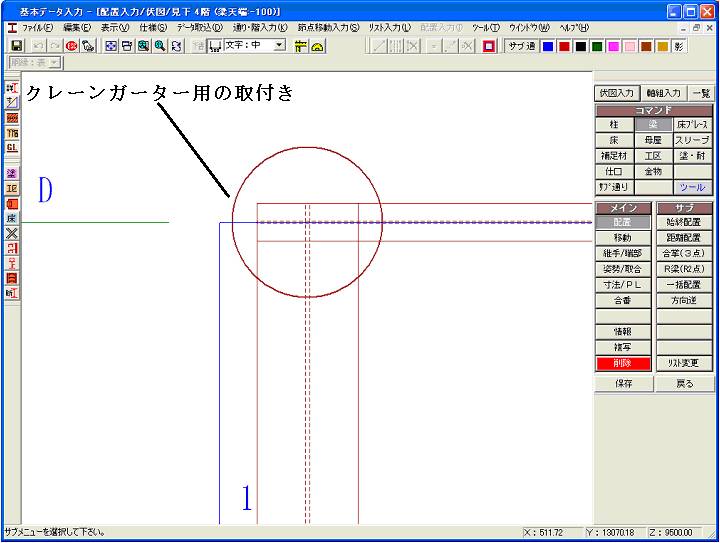Select the 一覧 mode button
720x543 pixels.
[701, 93]
